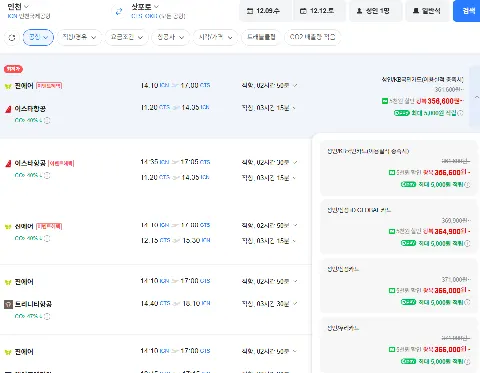The image size is (480, 373).
Task: Click CO2 info icon in card returning 14:40
Action: click(x=47, y=316)
